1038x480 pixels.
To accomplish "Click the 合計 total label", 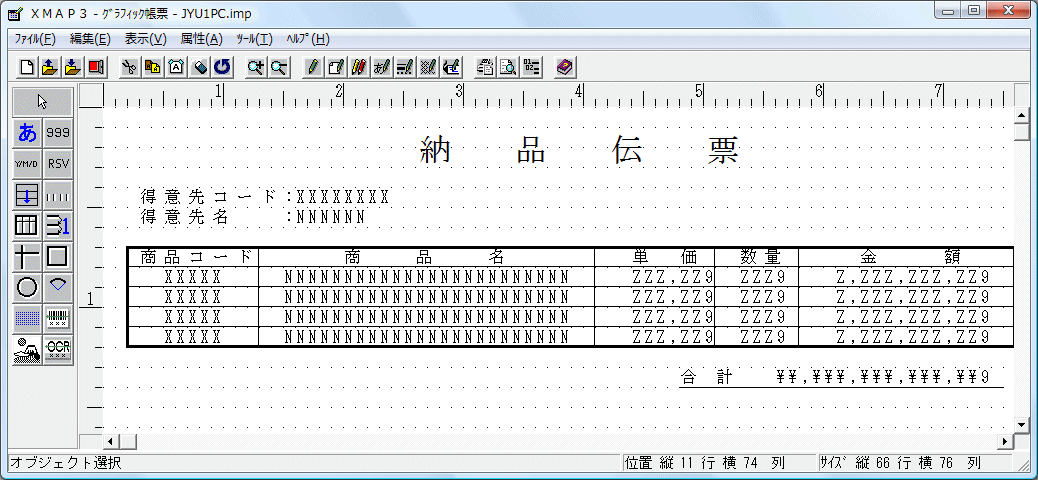I will (x=706, y=377).
